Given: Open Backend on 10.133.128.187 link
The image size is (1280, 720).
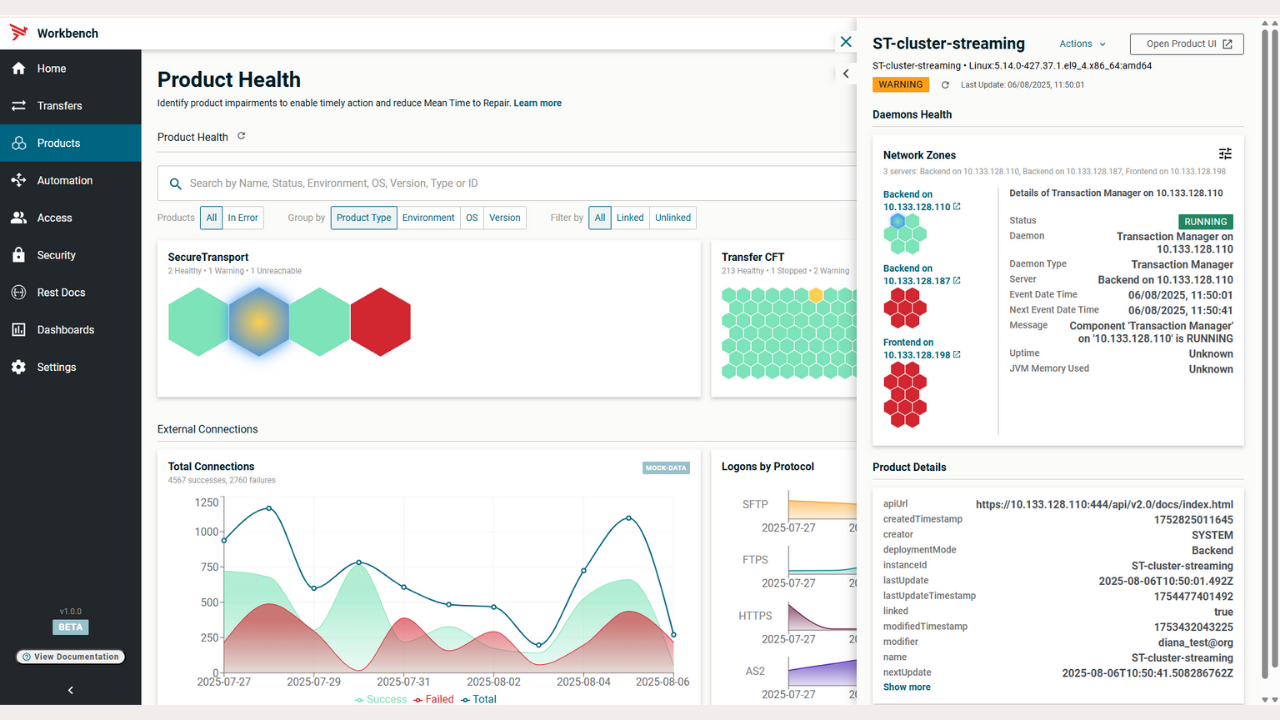Looking at the screenshot, I should coord(921,275).
